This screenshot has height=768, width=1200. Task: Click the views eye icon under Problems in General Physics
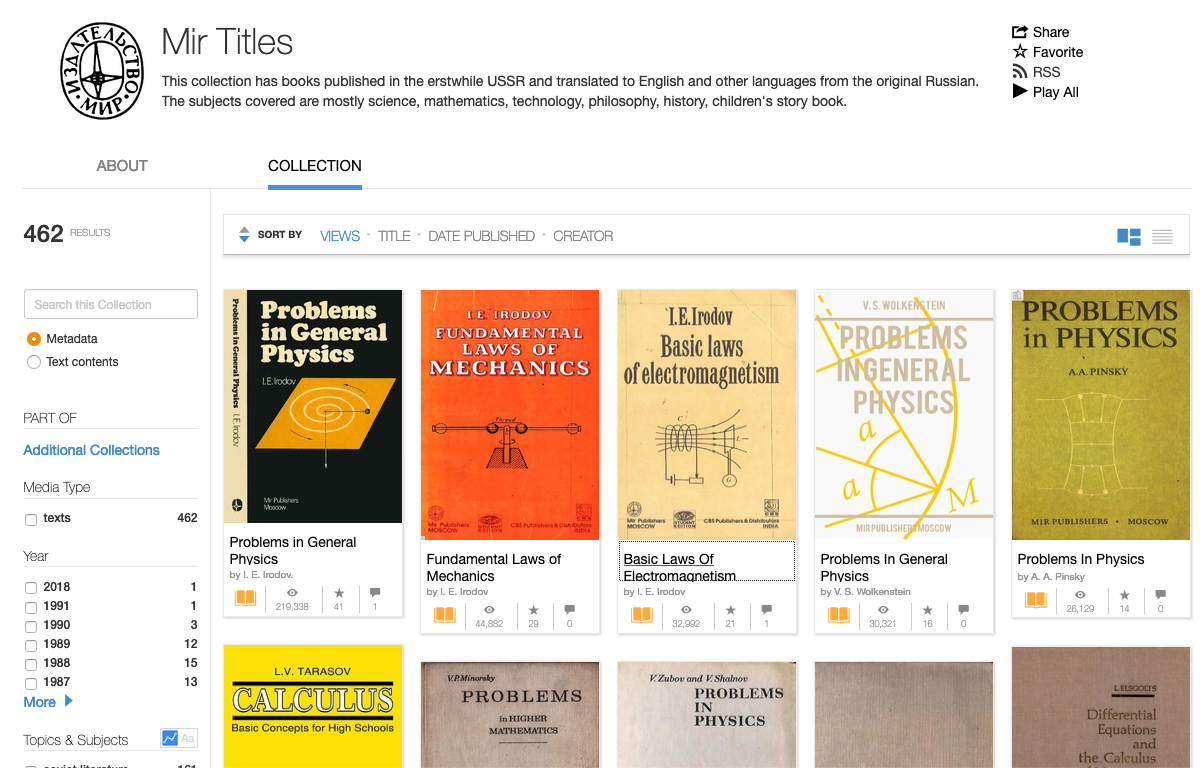(291, 592)
